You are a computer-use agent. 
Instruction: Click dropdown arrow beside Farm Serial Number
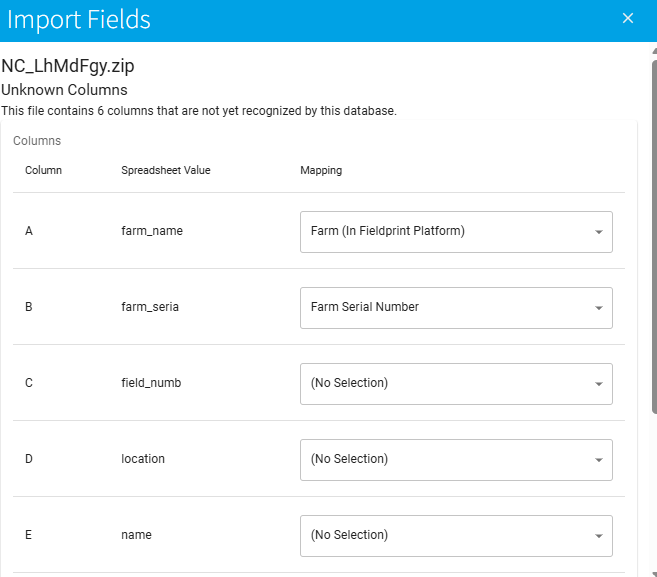pos(598,308)
